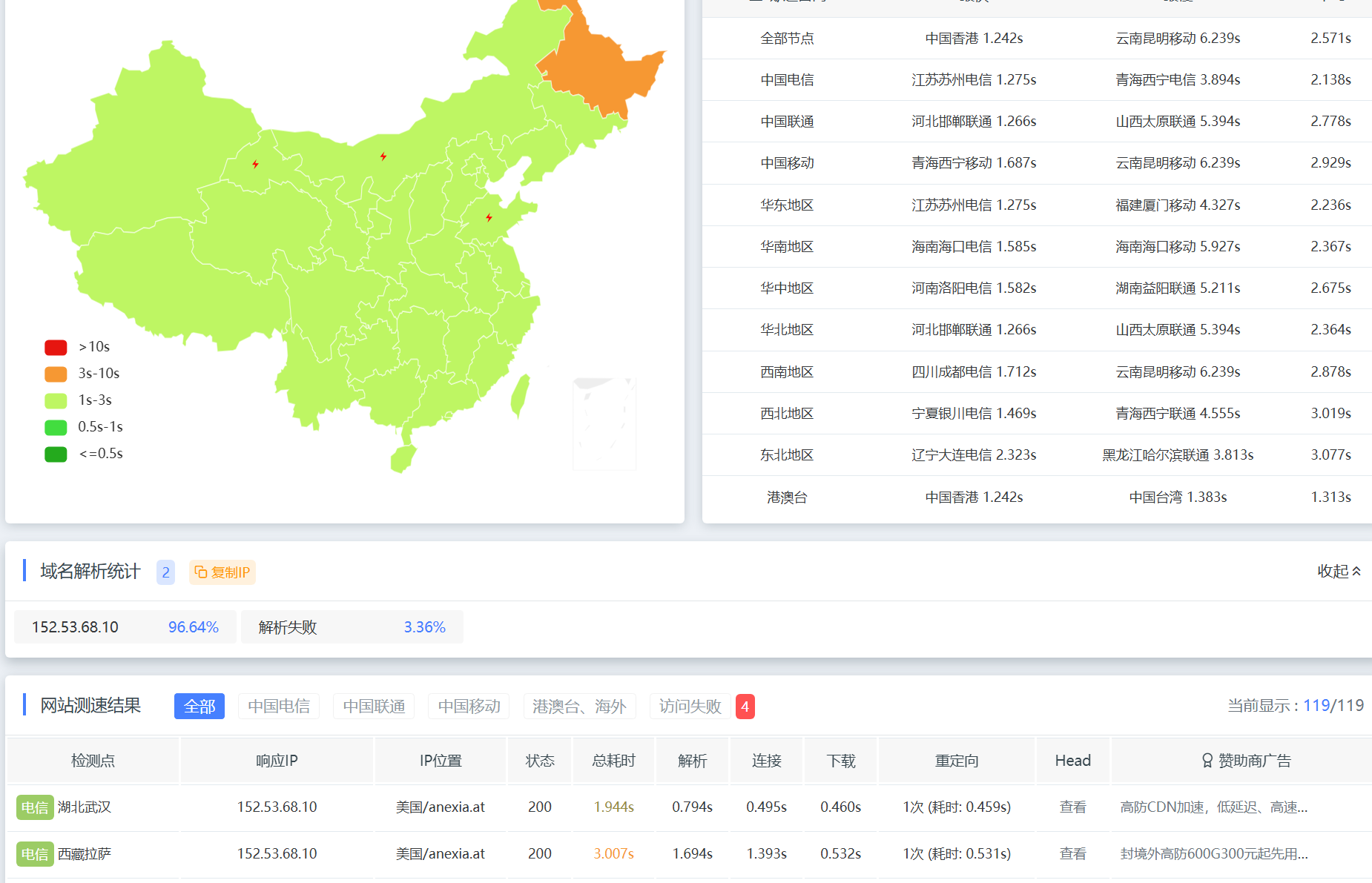Click the red 4 failure count badge
Screen dimensions: 1372x883
(745, 706)
